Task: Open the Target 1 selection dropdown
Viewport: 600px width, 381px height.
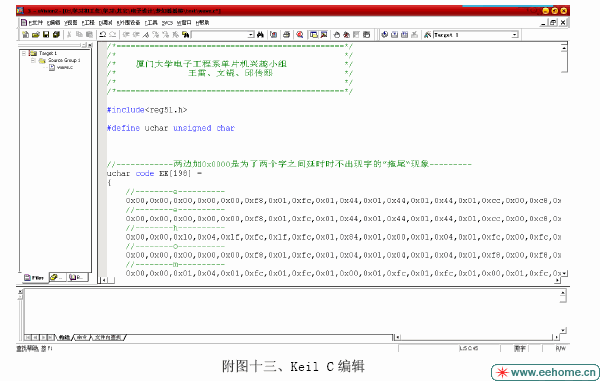Action: (515, 35)
